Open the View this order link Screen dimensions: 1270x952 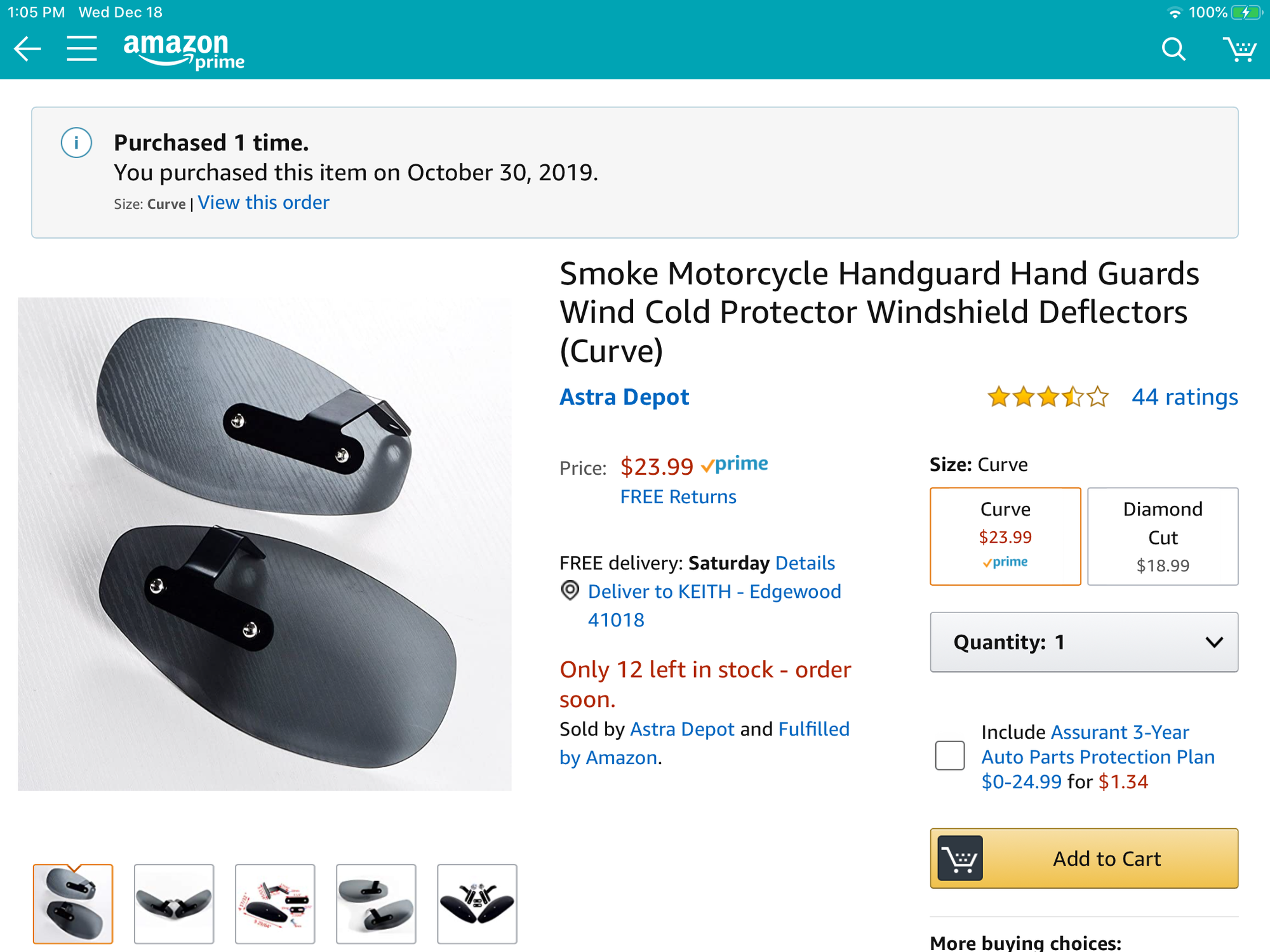coord(264,202)
